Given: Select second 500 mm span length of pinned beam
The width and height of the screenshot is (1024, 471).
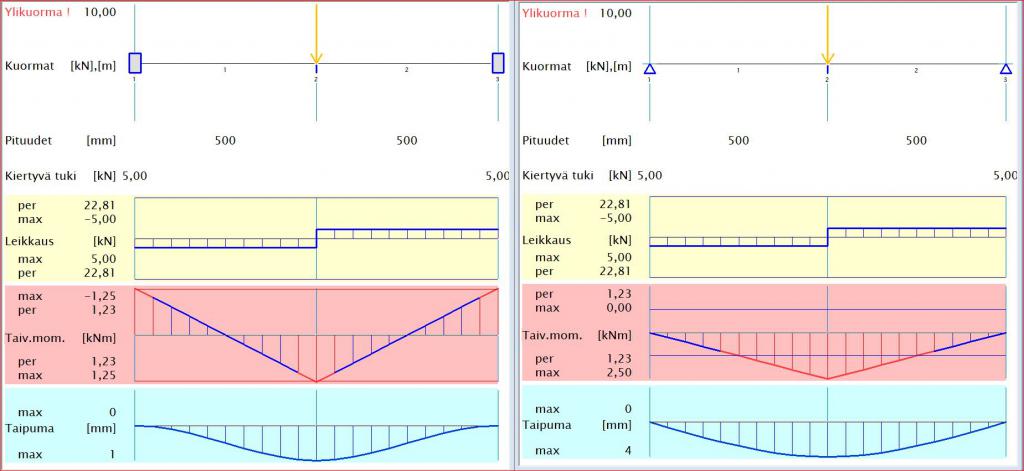Looking at the screenshot, I should tap(916, 141).
